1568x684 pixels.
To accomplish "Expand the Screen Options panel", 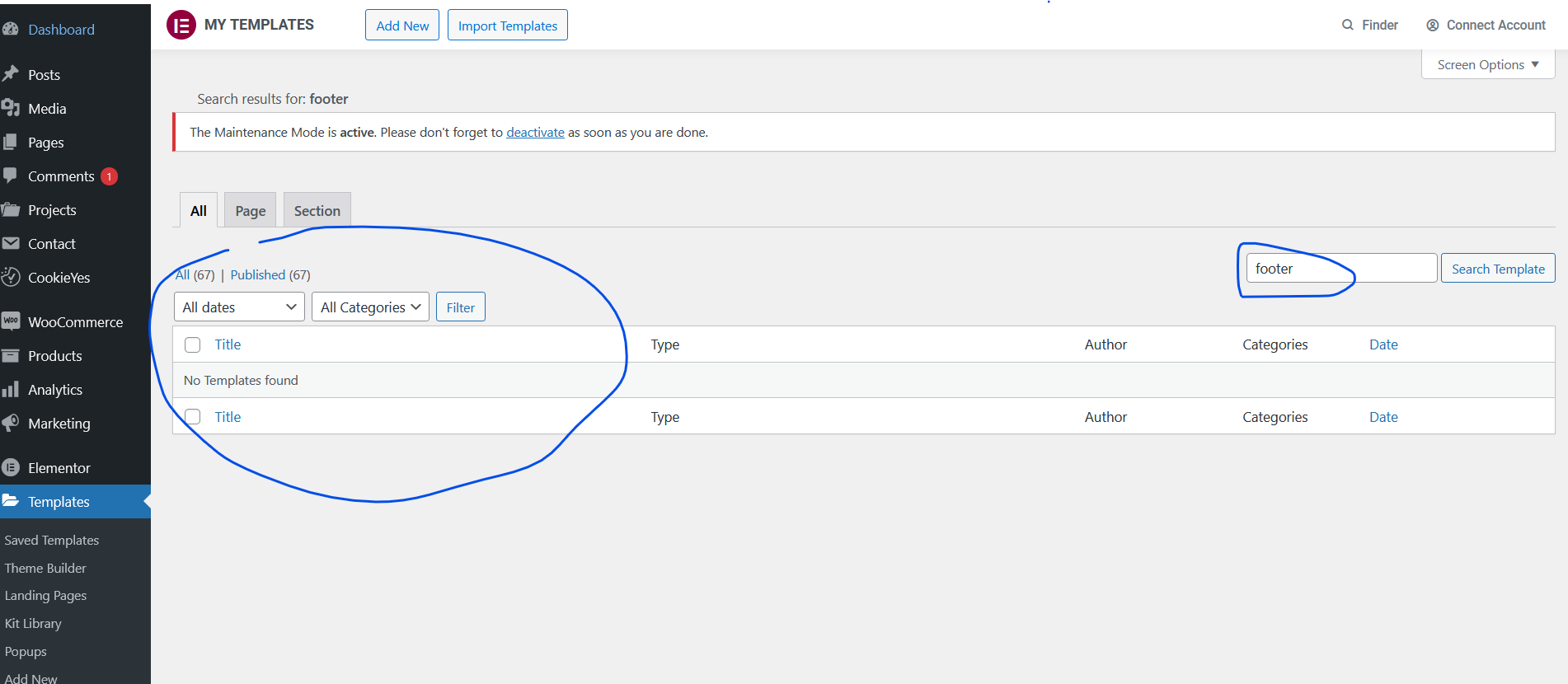I will [x=1488, y=64].
